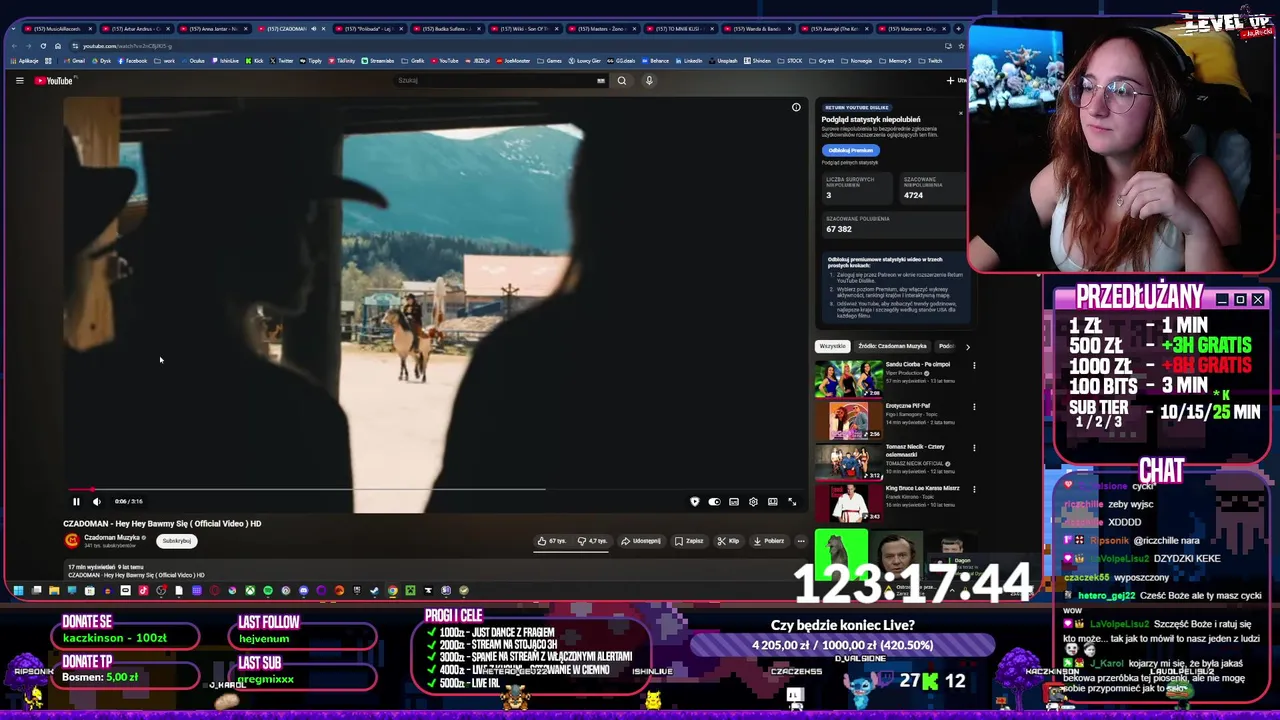Open the Streamlabs bookmark
Image resolution: width=1280 pixels, height=720 pixels.
[378, 61]
